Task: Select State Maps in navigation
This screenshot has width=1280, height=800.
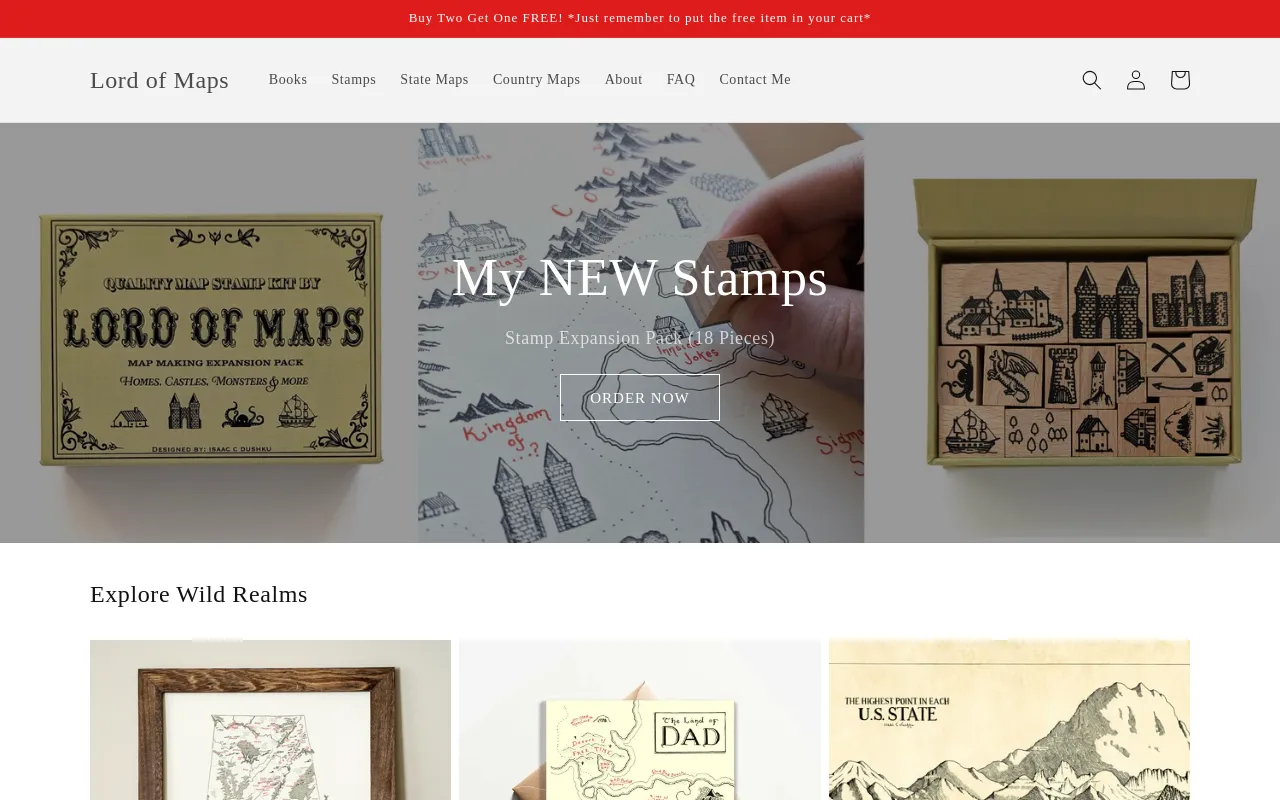Action: pos(434,80)
